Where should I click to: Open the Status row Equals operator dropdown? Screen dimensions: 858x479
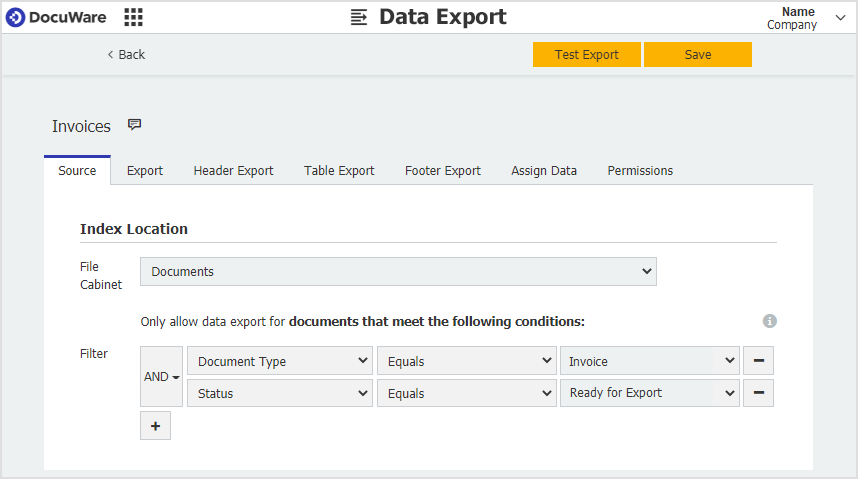(466, 393)
